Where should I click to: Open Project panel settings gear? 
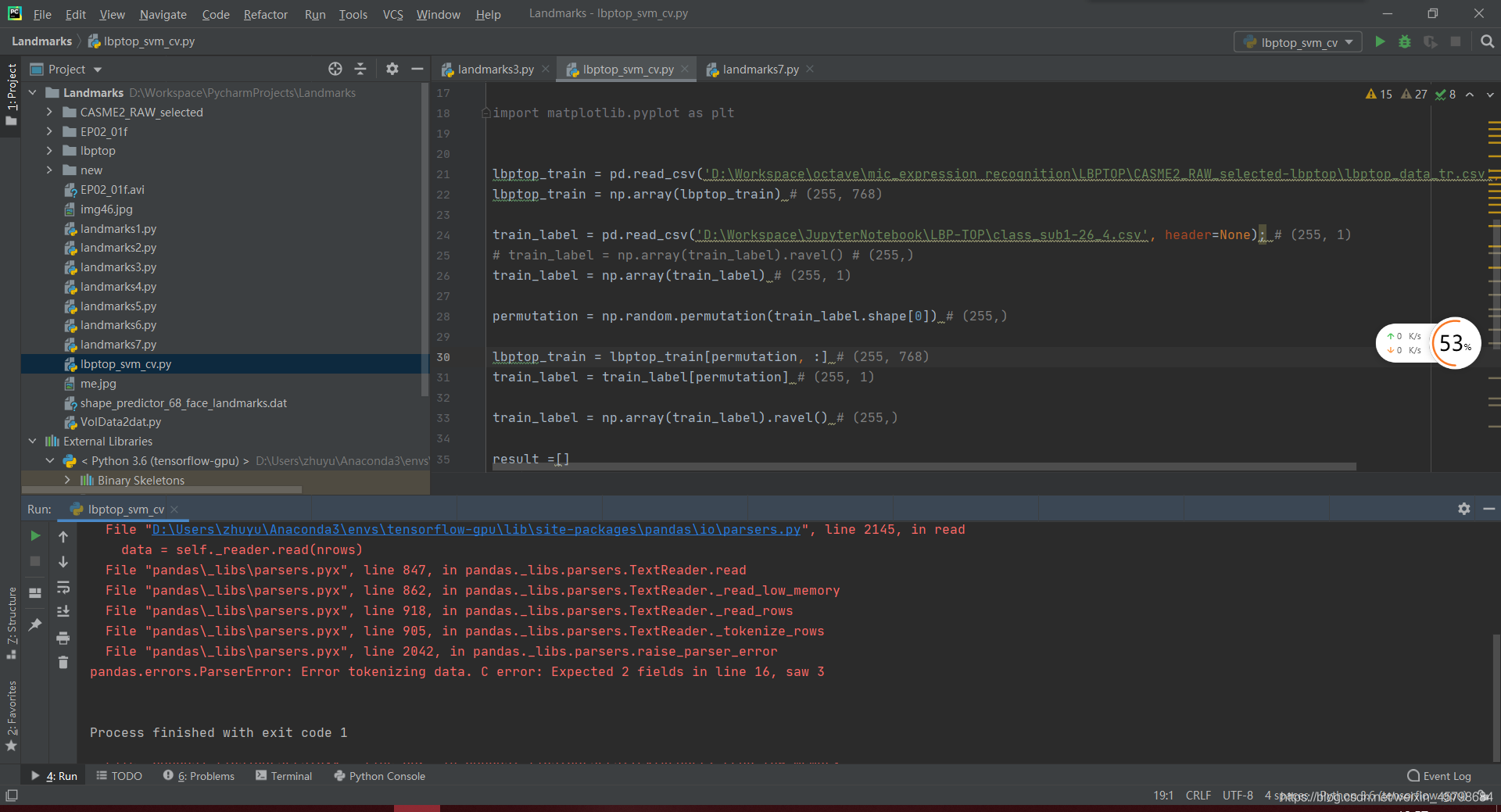392,69
